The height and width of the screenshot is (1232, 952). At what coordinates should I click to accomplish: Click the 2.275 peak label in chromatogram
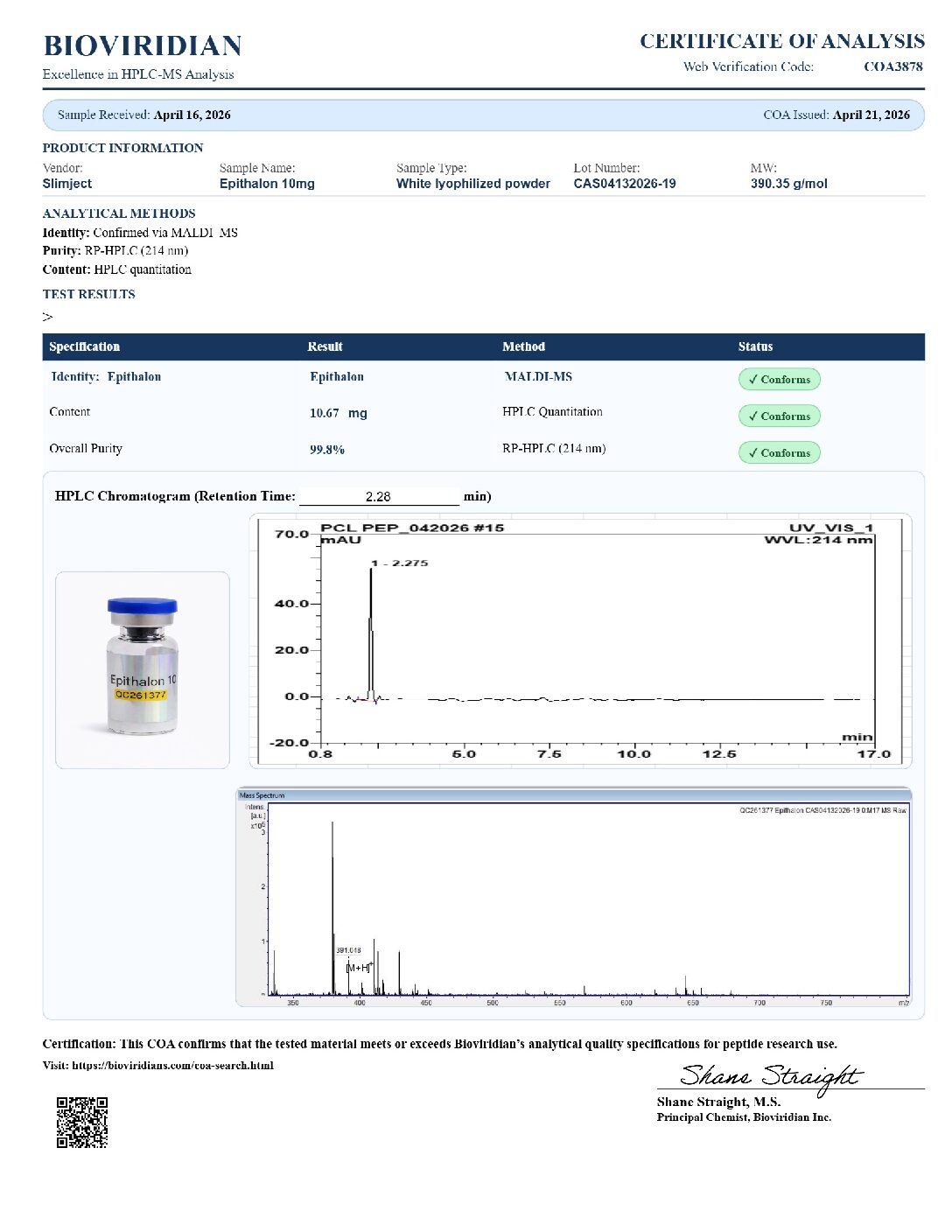pyautogui.click(x=400, y=563)
